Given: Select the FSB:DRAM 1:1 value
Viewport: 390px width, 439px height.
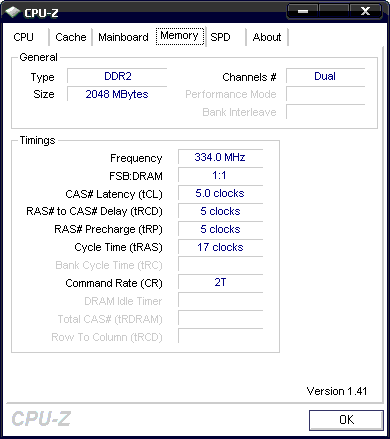Looking at the screenshot, I should tap(220, 175).
